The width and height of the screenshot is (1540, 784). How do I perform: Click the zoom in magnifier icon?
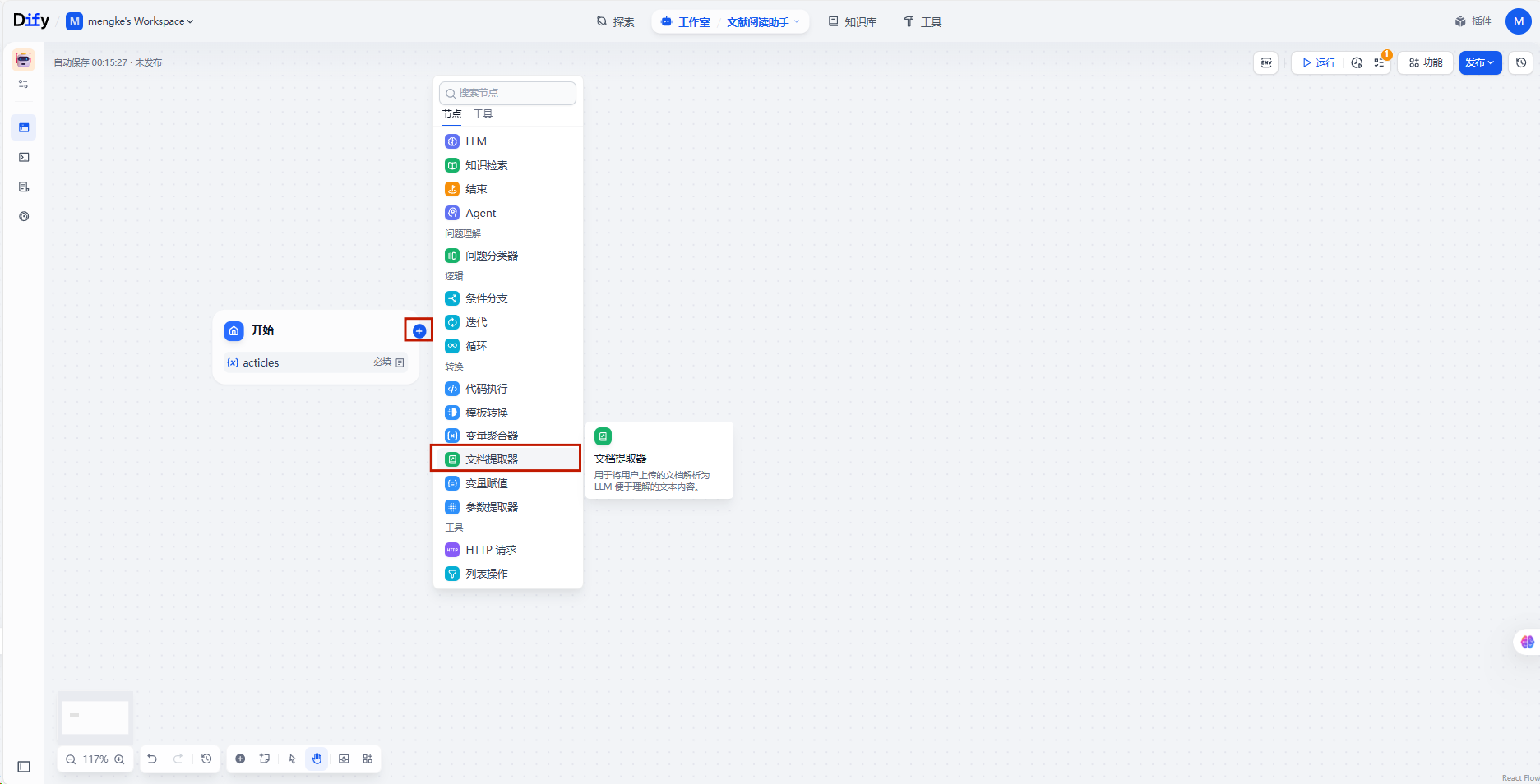click(120, 759)
